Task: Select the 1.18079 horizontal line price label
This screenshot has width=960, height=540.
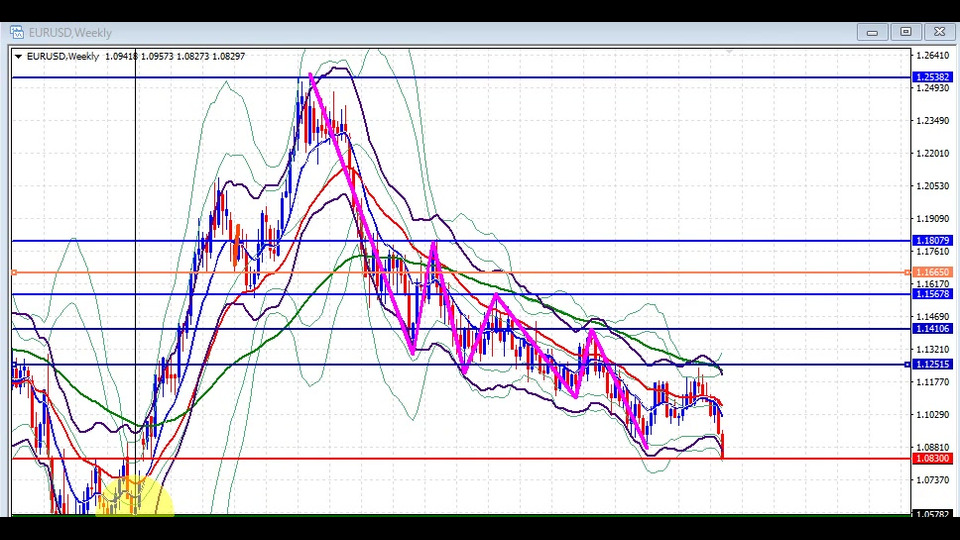Action: coord(932,241)
